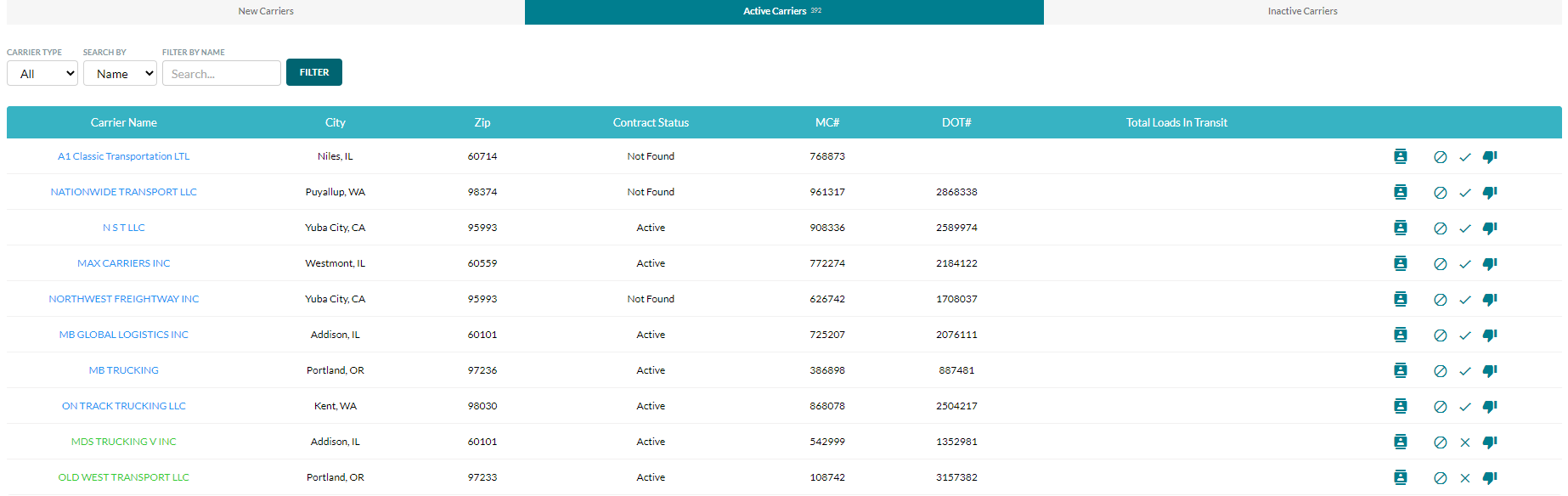The height and width of the screenshot is (496, 1568).
Task: Open the Search By Name dropdown
Action: pos(120,73)
